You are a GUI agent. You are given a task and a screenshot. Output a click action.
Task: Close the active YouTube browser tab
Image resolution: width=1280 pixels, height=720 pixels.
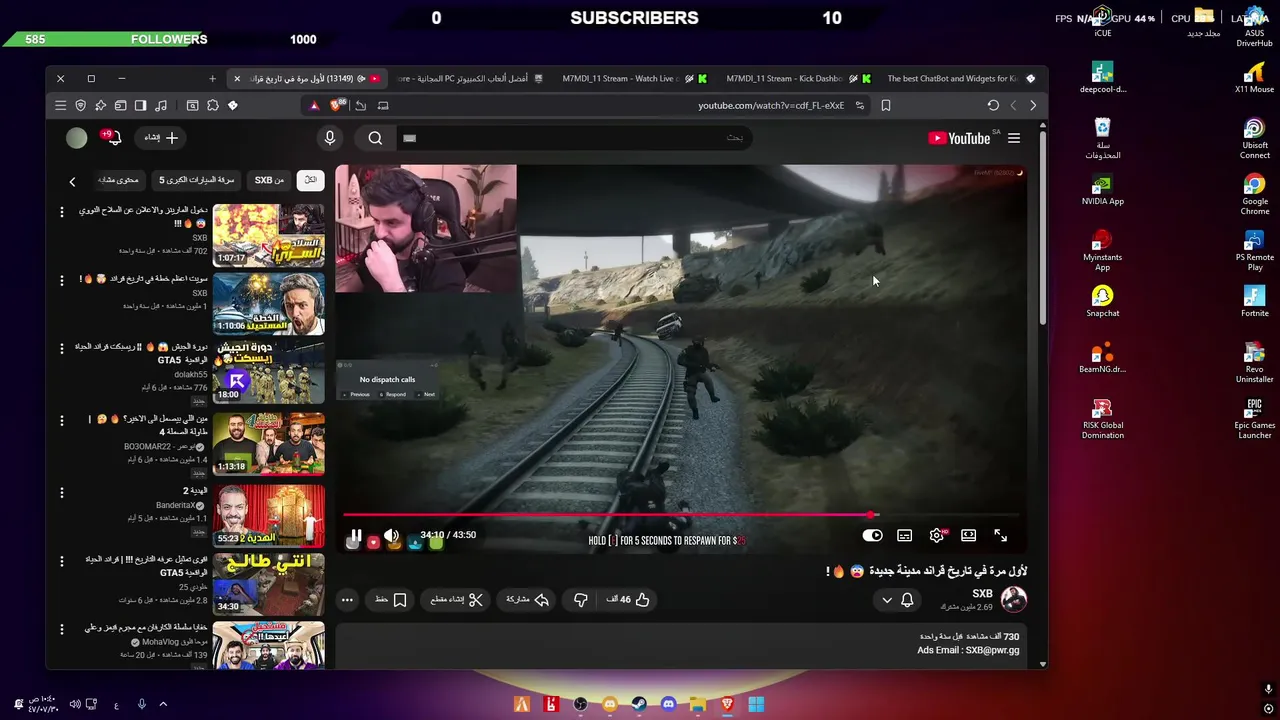[x=237, y=78]
